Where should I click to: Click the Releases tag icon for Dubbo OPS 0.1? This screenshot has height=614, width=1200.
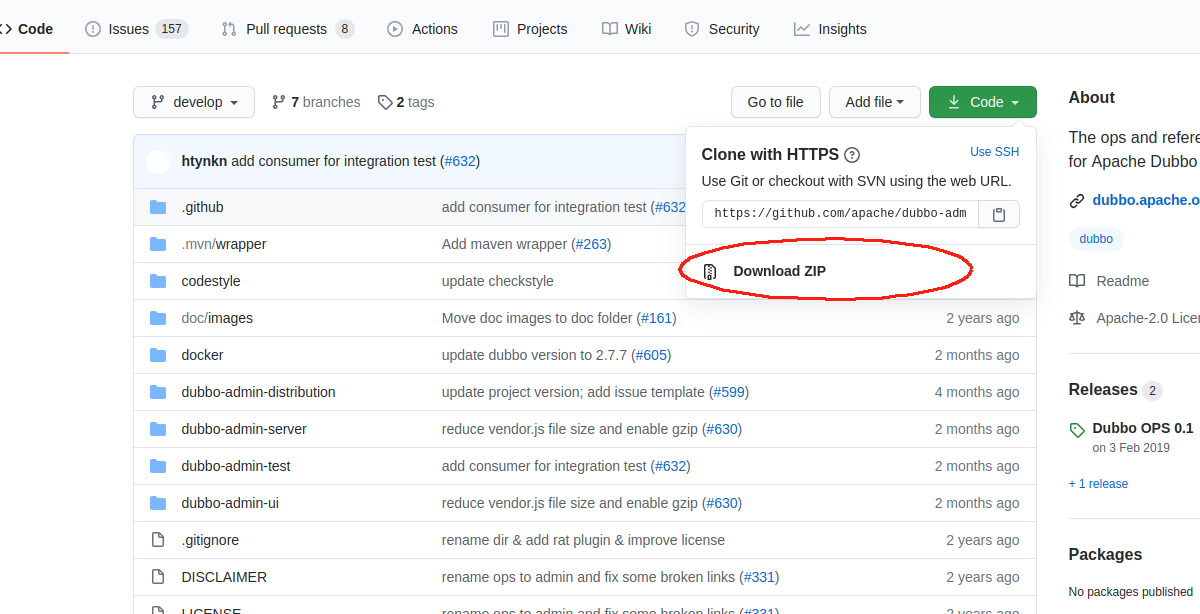pos(1077,430)
